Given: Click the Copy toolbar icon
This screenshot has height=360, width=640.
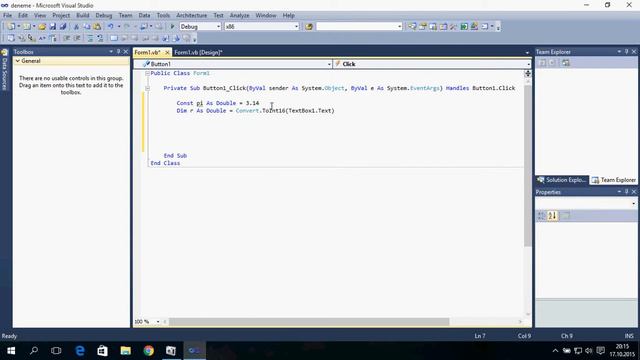Looking at the screenshot, I should [x=87, y=27].
